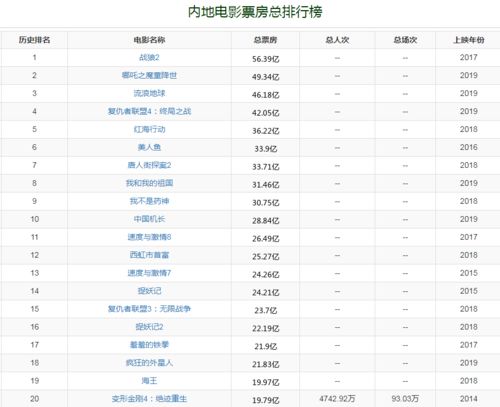Open the 哪吒之魔童降世 movie link
This screenshot has width=500, height=407.
[149, 75]
